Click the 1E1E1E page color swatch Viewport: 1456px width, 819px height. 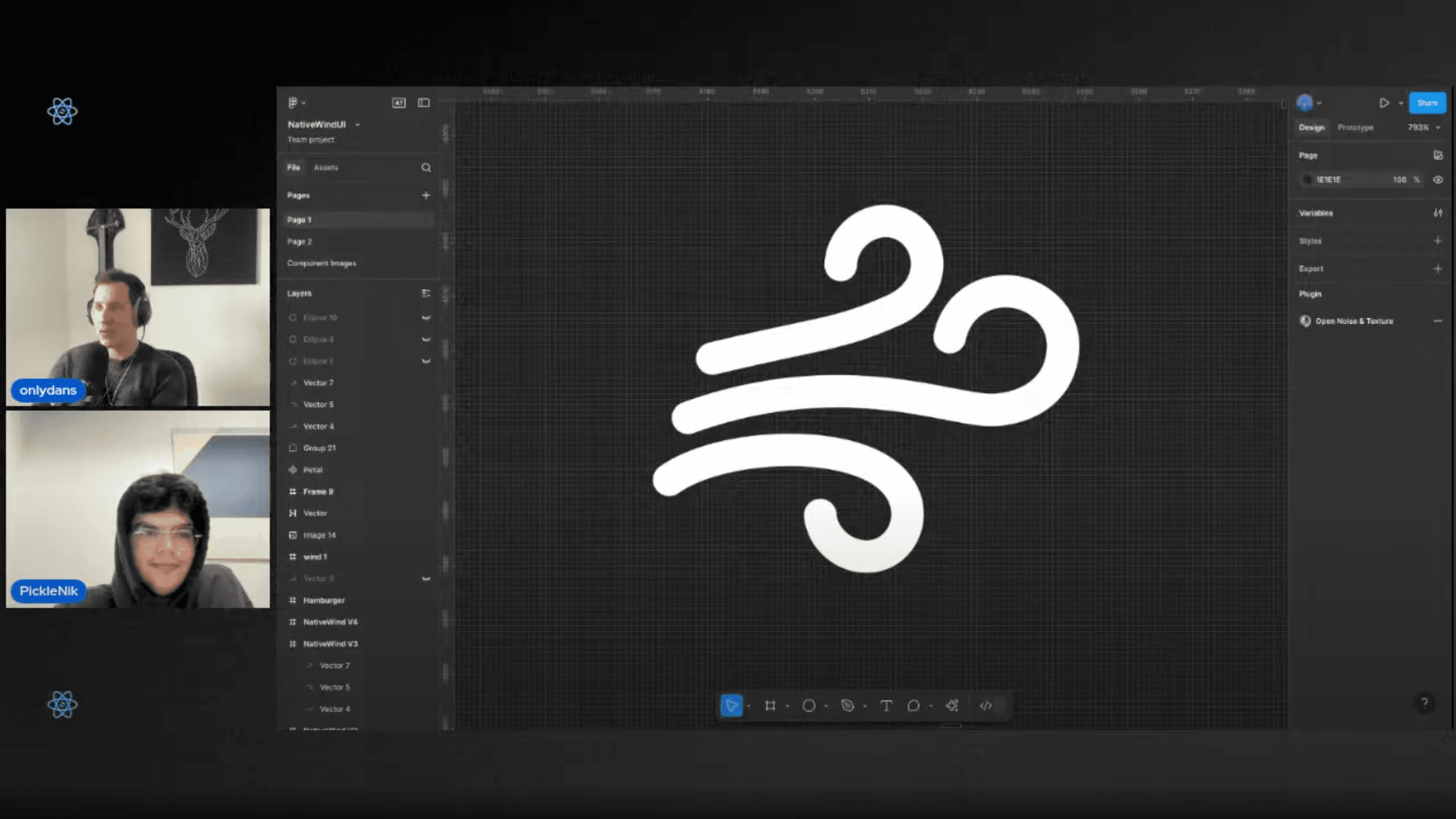point(1307,180)
